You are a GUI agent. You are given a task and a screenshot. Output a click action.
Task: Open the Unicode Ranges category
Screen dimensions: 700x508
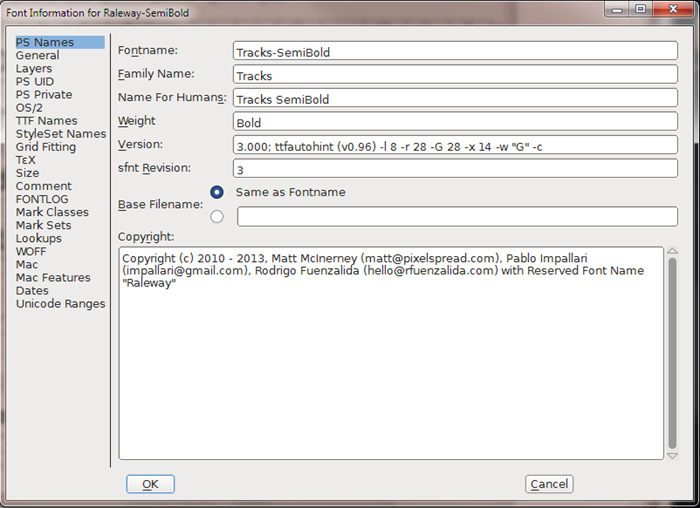click(x=61, y=304)
